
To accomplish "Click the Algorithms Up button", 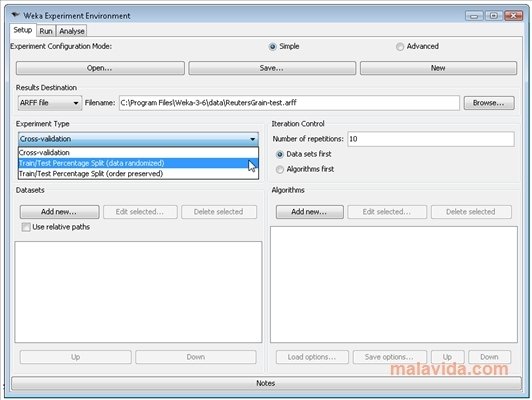I will (448, 357).
